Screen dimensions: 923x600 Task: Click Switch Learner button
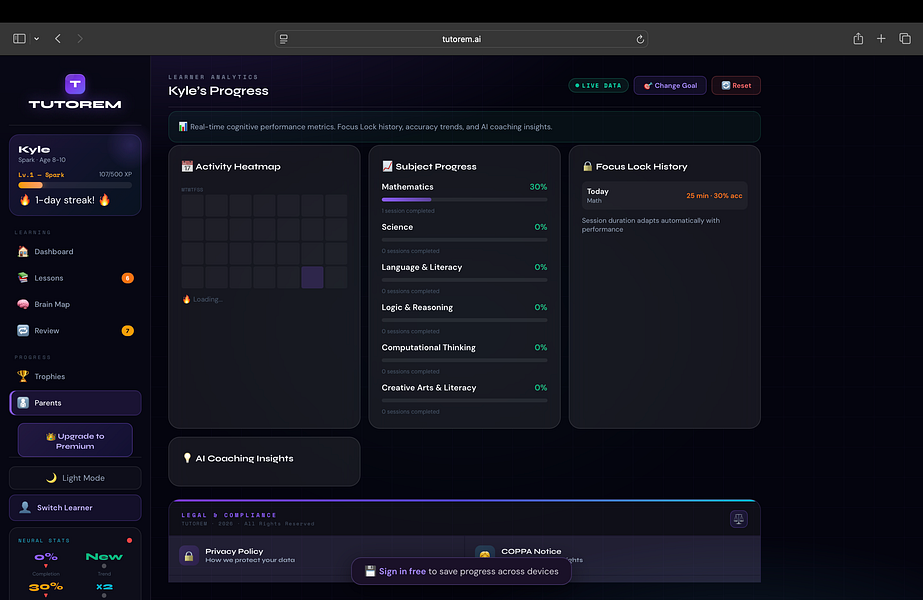75,508
